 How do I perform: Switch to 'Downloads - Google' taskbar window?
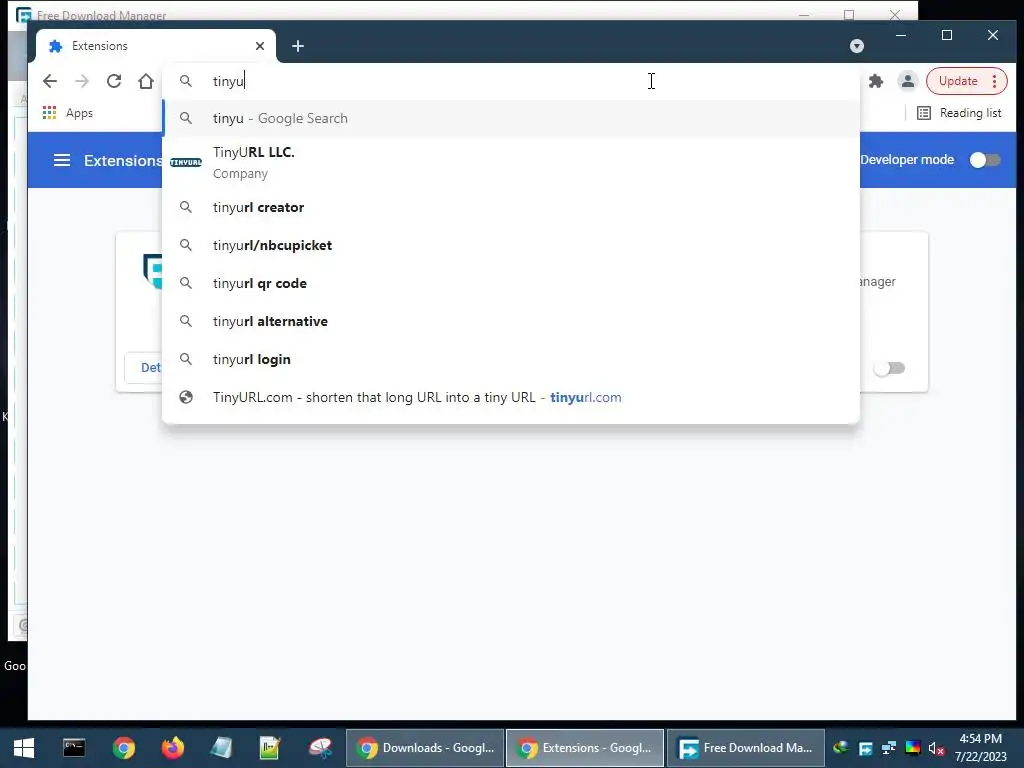pos(425,748)
